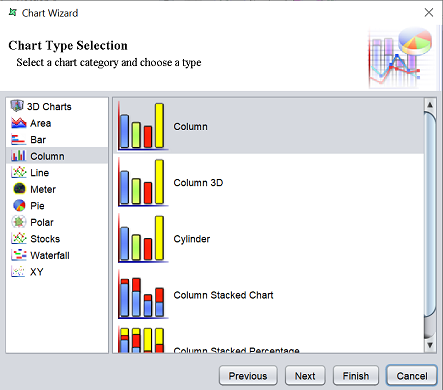Select the Polar chart icon
Viewport: 443px width, 390px height.
coord(19,222)
